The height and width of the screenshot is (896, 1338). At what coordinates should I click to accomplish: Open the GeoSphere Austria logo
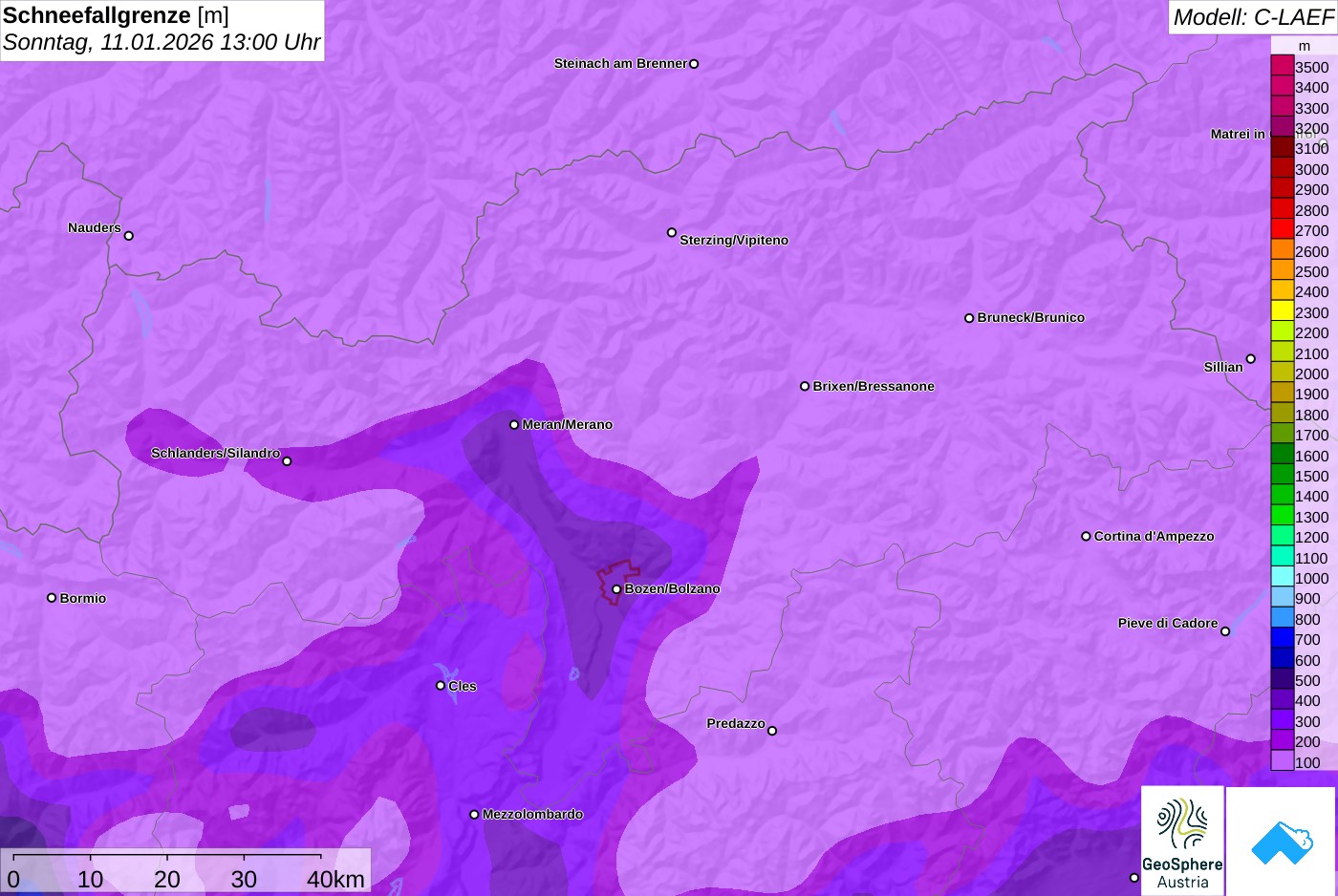tap(1183, 841)
